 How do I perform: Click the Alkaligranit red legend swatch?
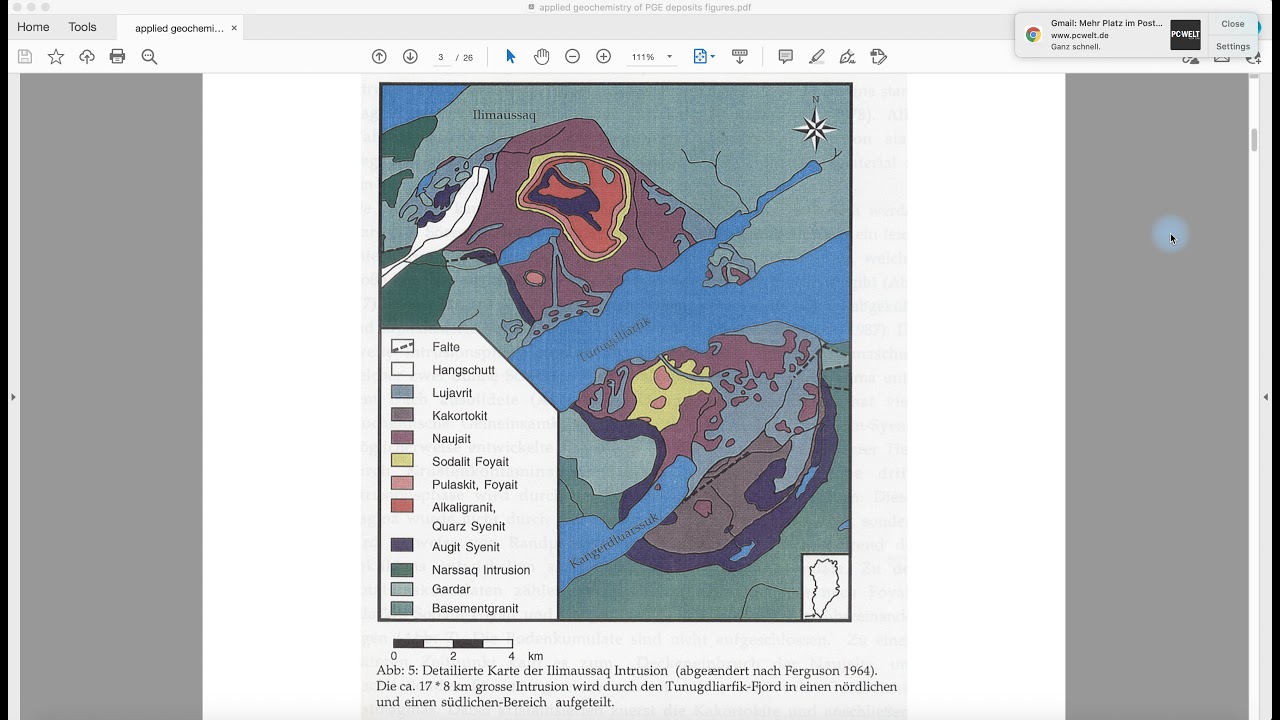point(402,506)
